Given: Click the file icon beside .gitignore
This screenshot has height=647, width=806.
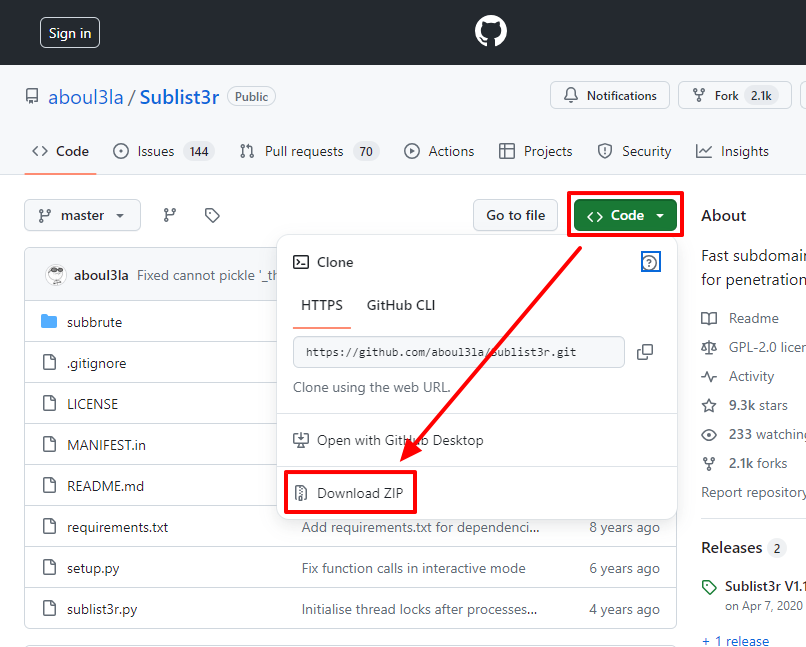Looking at the screenshot, I should [x=49, y=362].
